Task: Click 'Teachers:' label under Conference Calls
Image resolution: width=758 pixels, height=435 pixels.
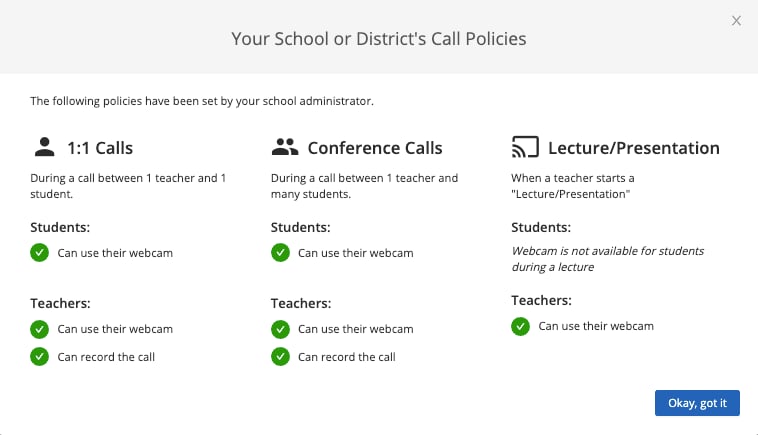Action: (x=301, y=303)
